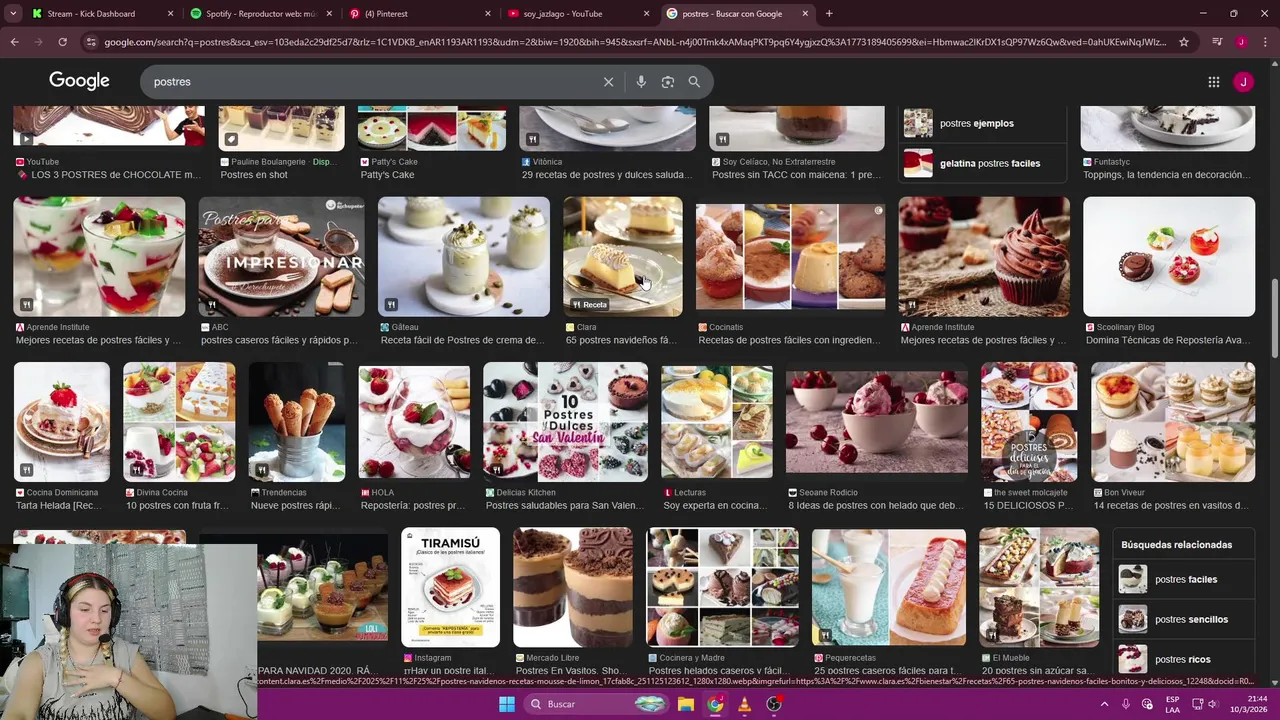Launch VLC from the taskbar
The height and width of the screenshot is (720, 1280).
(x=744, y=704)
